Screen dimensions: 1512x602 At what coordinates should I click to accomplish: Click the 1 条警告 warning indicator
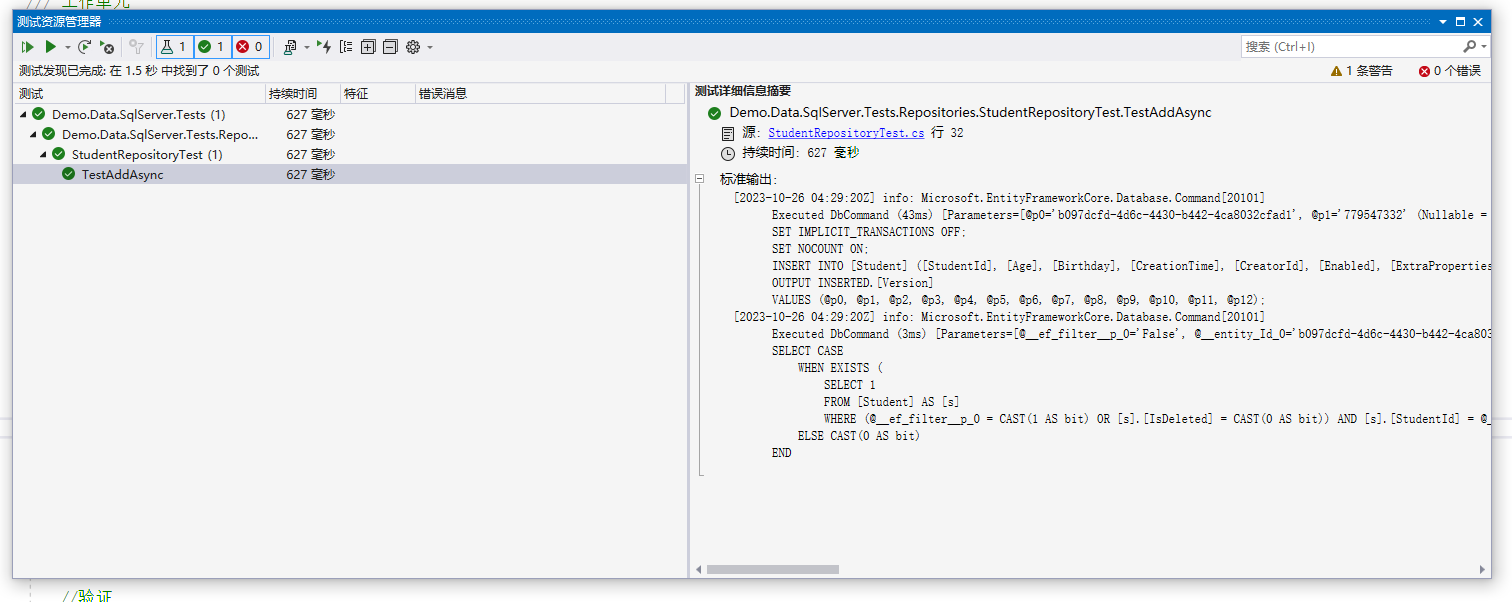pos(1361,71)
